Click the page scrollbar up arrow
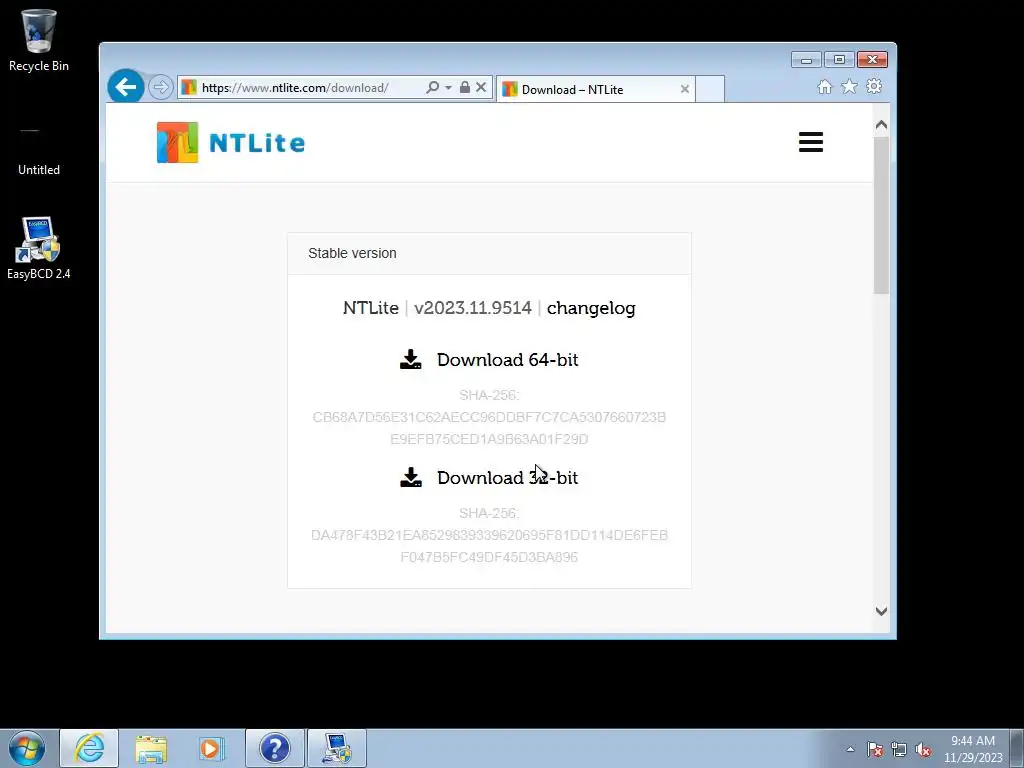Screen dimensions: 1024x768 [x=881, y=125]
